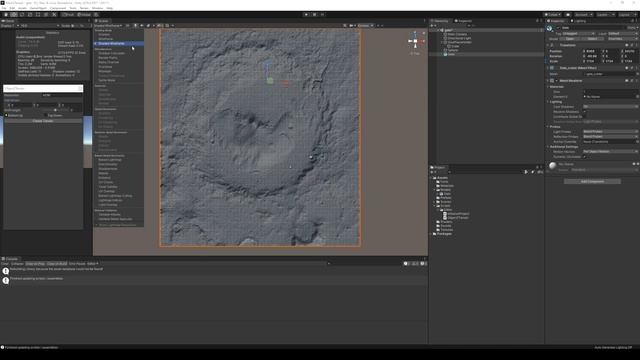The height and width of the screenshot is (360, 640).
Task: Open the File menu
Action: pyautogui.click(x=4, y=8)
